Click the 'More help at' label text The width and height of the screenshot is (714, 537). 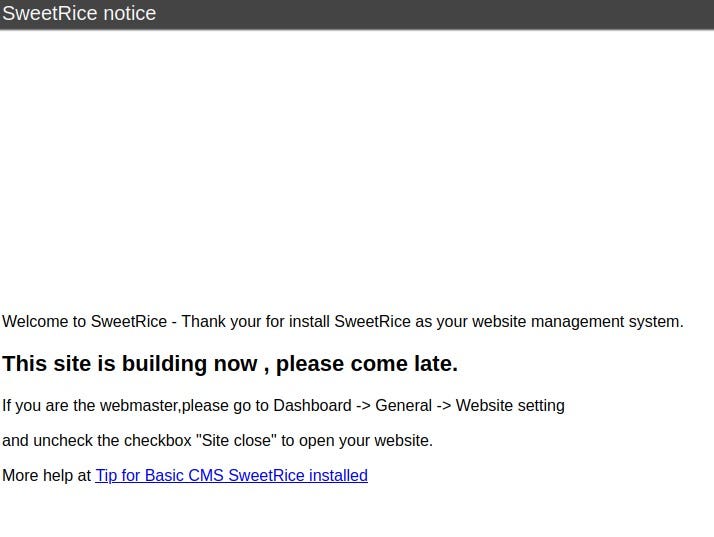[46, 476]
